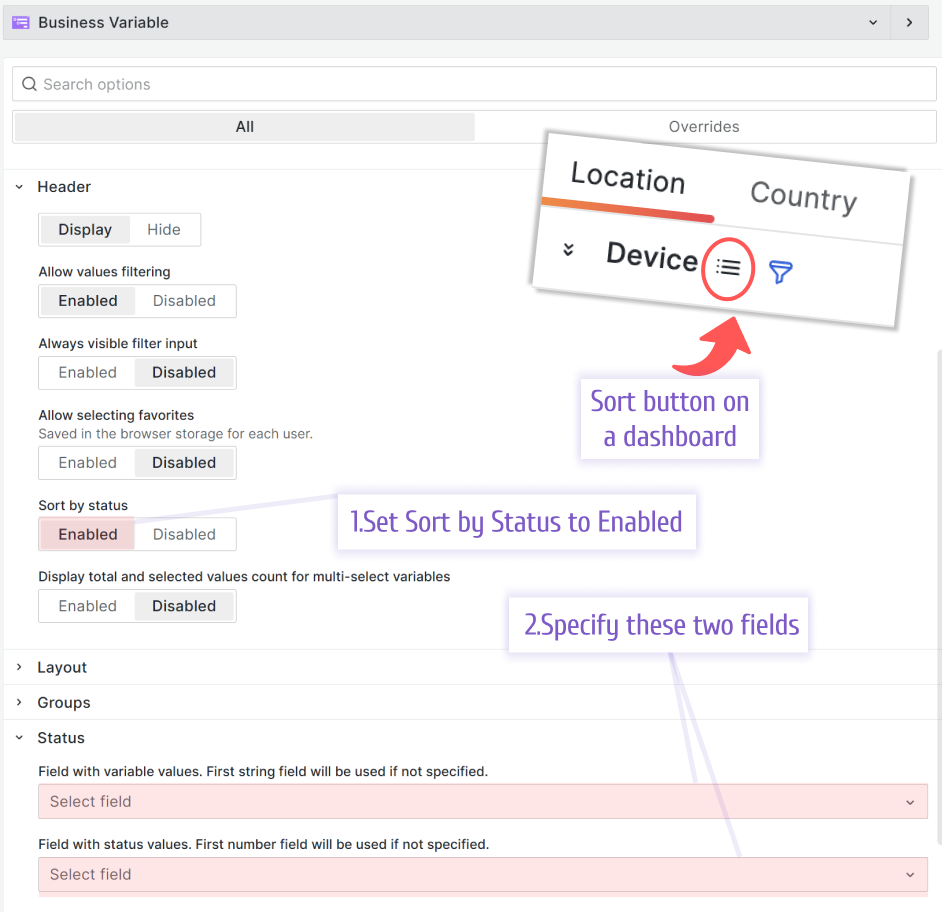Select the All tab

(x=244, y=126)
